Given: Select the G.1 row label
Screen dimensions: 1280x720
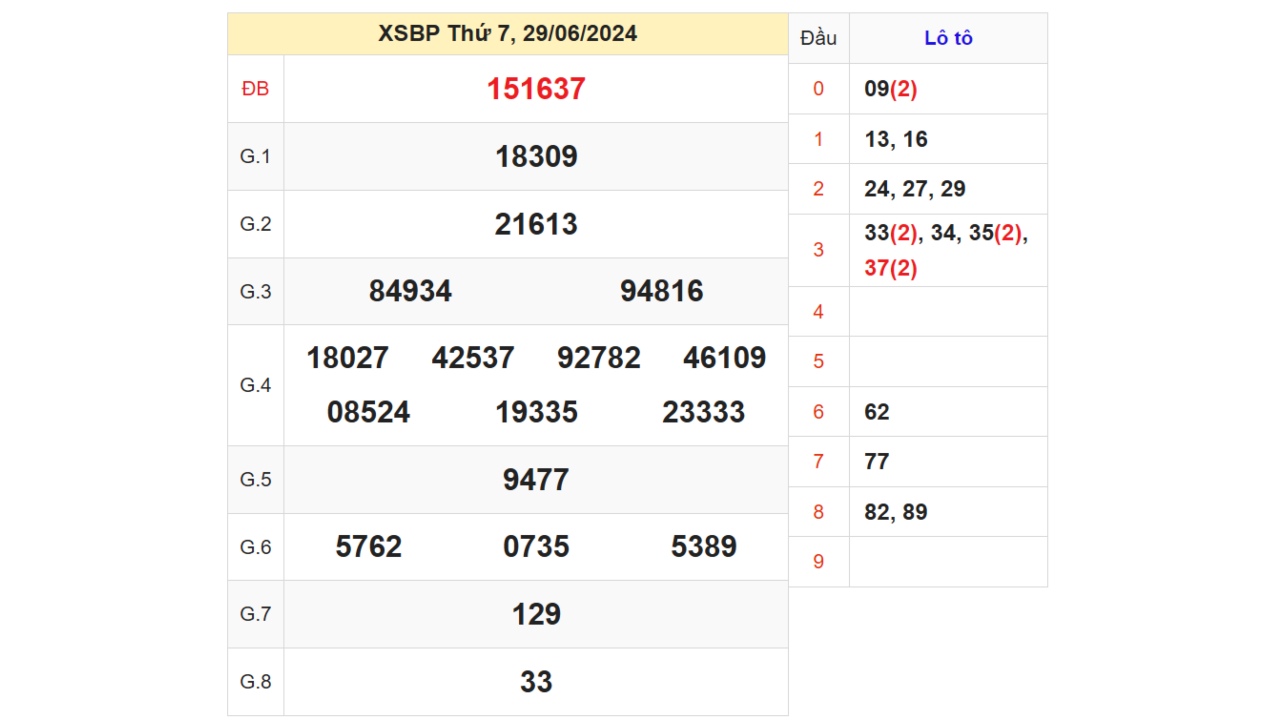Looking at the screenshot, I should [255, 156].
